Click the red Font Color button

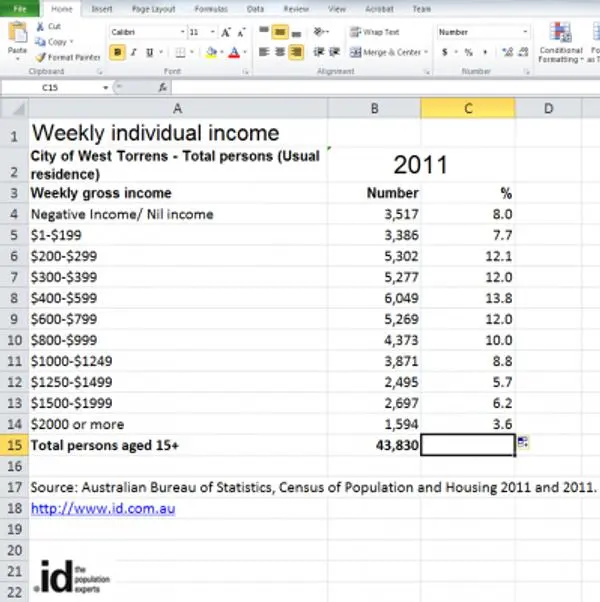coord(234,52)
